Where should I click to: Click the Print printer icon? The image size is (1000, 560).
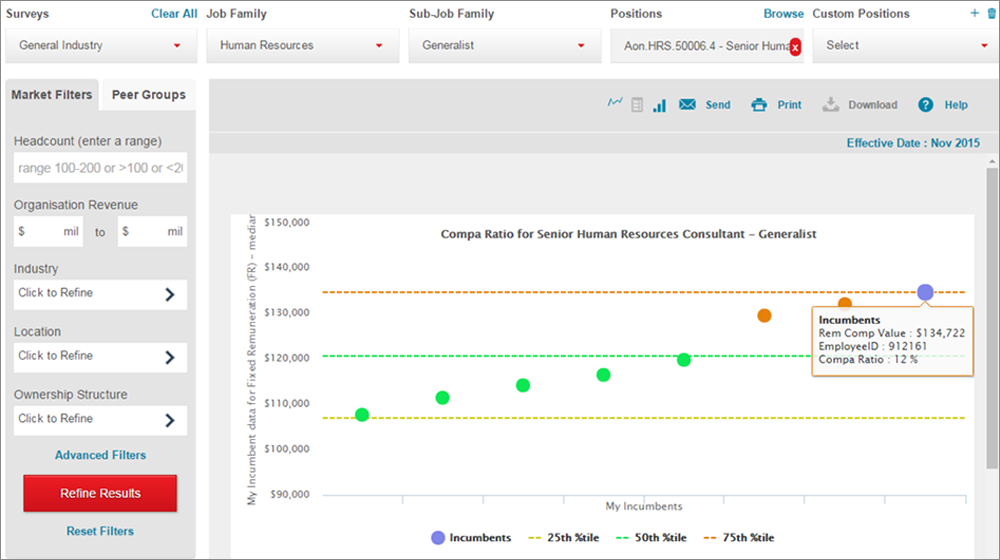click(x=759, y=105)
